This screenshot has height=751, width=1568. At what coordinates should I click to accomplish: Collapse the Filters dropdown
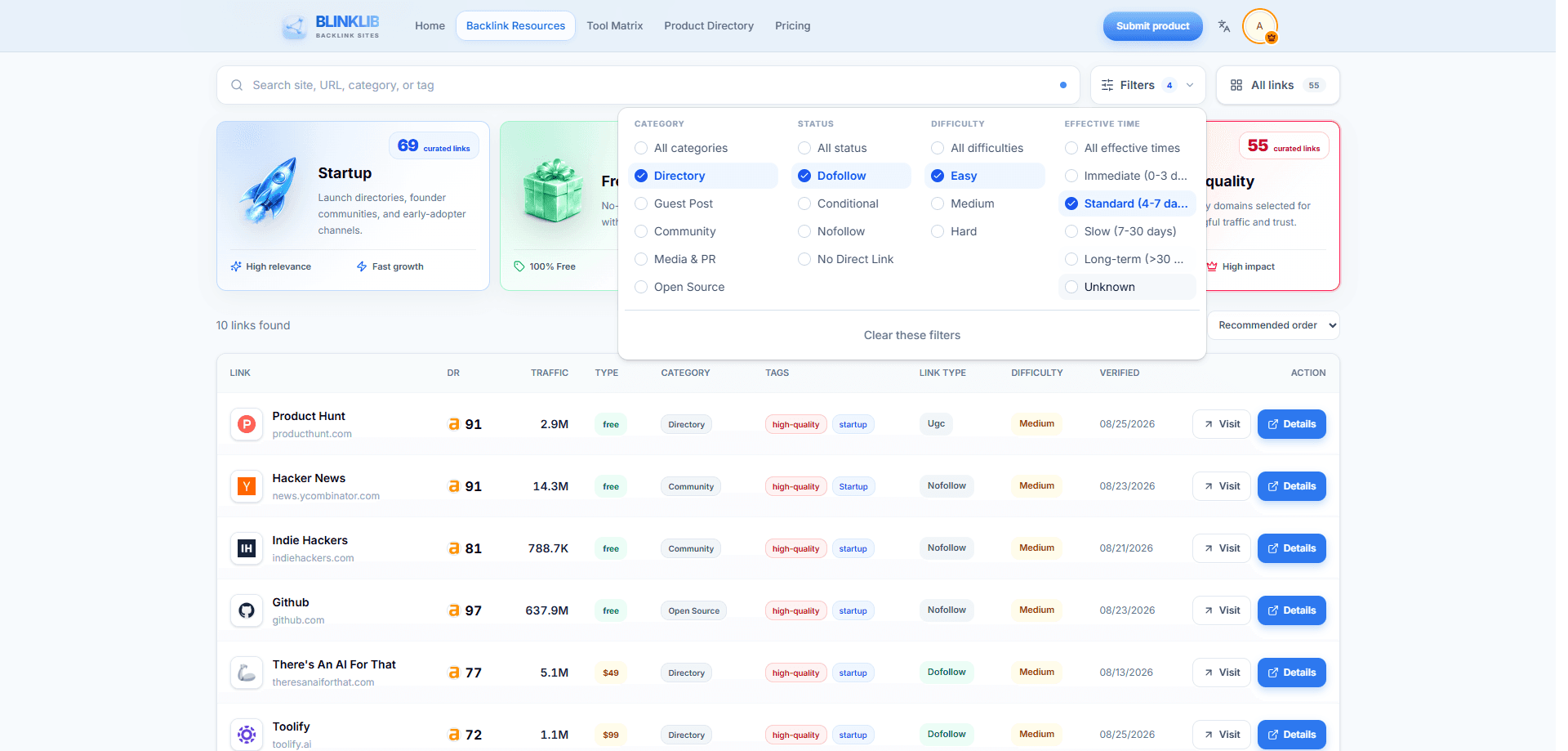[x=1147, y=85]
